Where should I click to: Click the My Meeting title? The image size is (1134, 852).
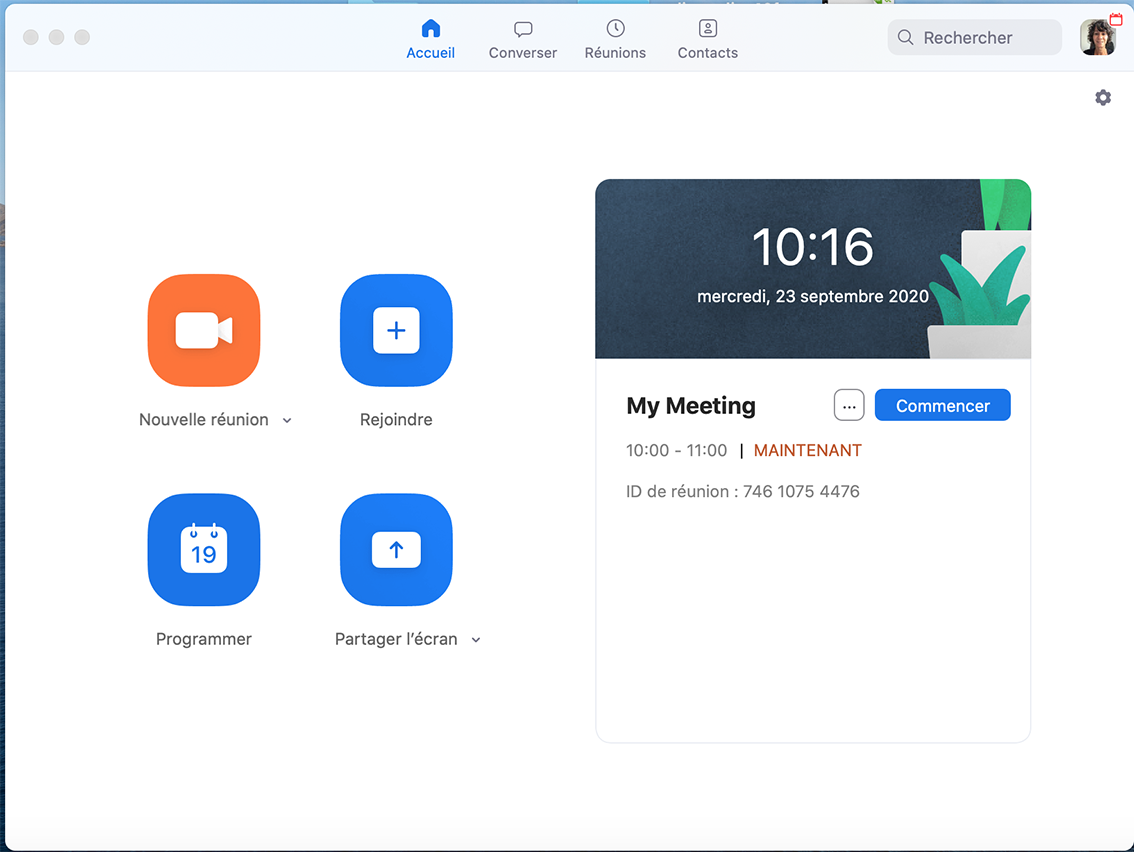(691, 406)
